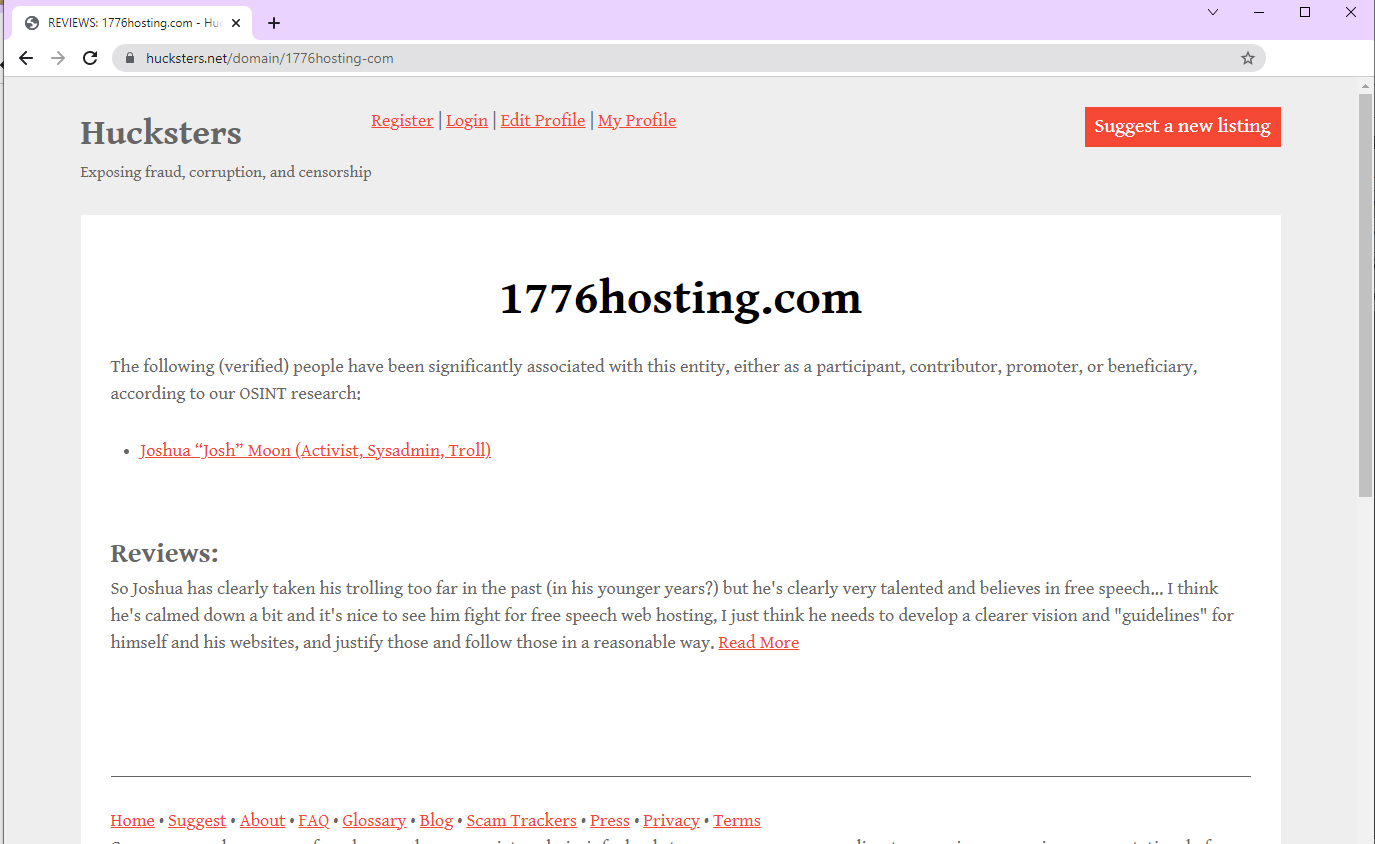This screenshot has height=844, width=1375.
Task: Bookmark this page with the star icon
Action: click(1248, 58)
